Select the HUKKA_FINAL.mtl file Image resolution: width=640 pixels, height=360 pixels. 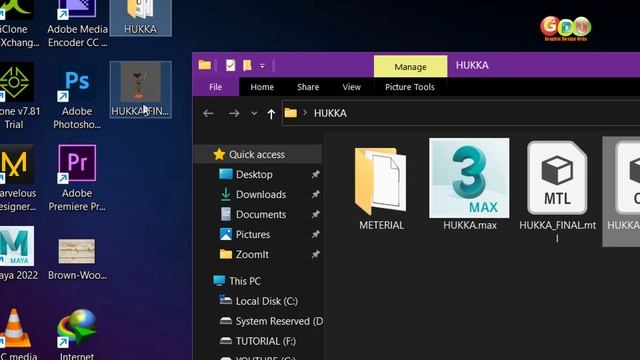click(x=558, y=192)
